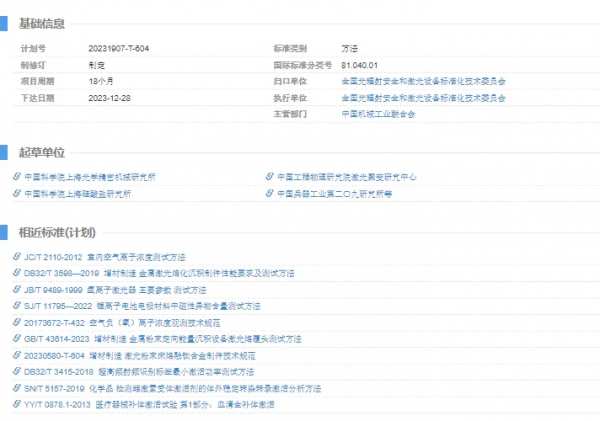The image size is (600, 421).
Task: Click link icon beside JC/T 2110-2012
Action: 17,256
